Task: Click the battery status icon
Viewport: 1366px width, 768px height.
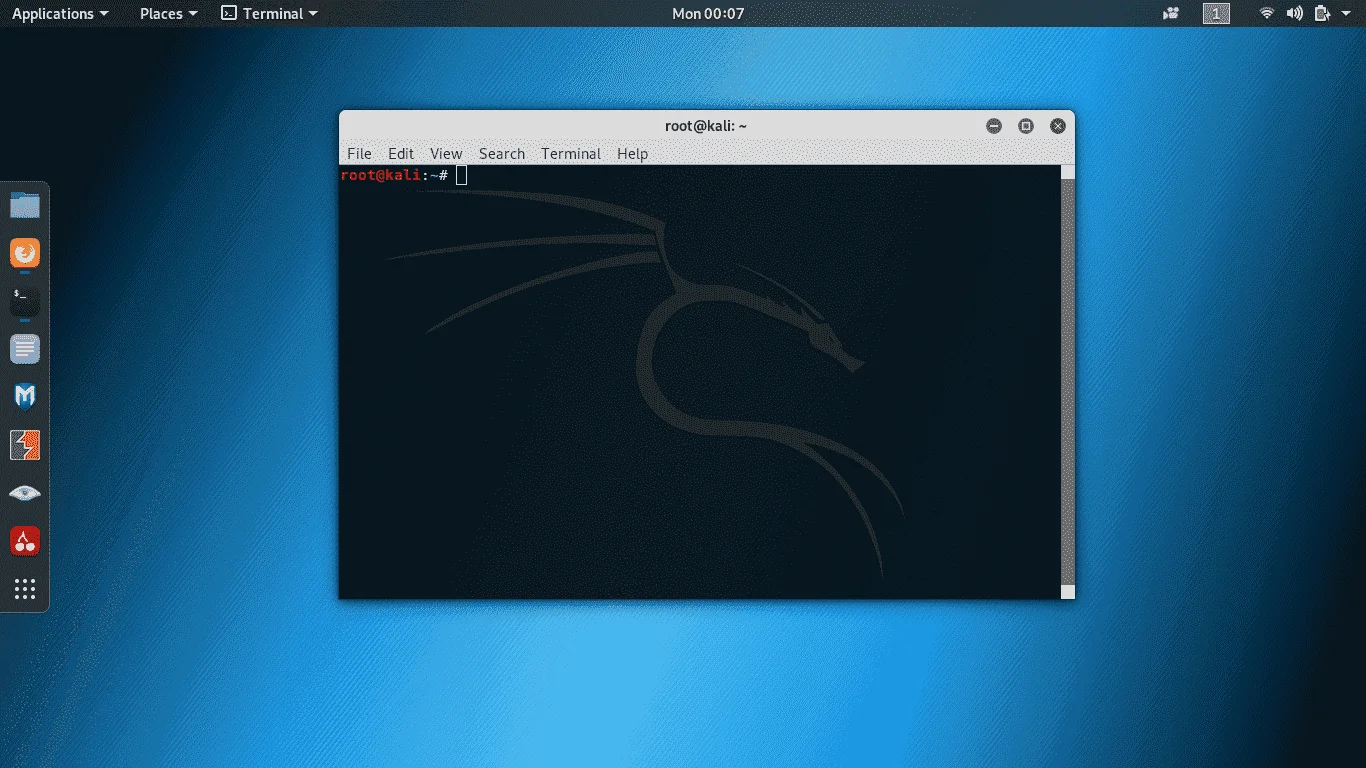Action: [1322, 13]
